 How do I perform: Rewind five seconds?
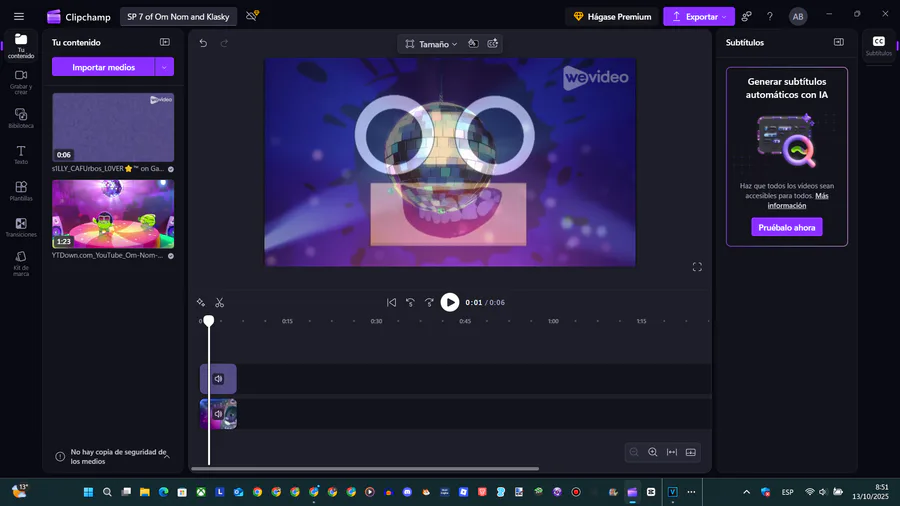(x=410, y=302)
